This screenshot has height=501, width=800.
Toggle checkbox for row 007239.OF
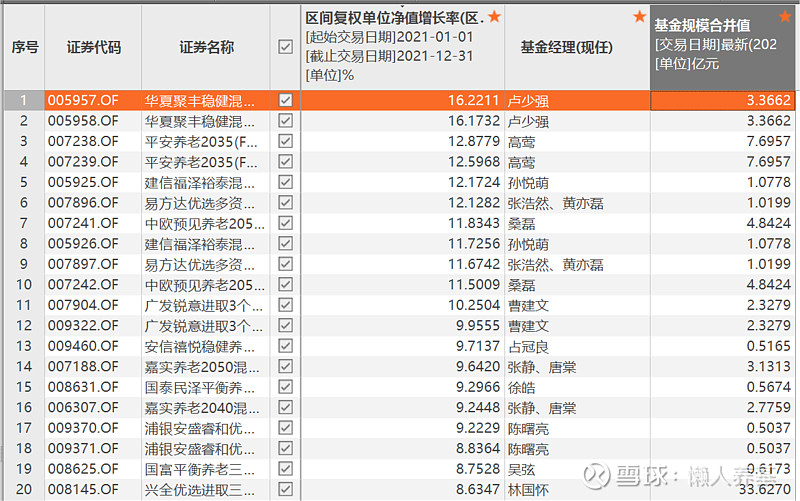click(x=286, y=161)
